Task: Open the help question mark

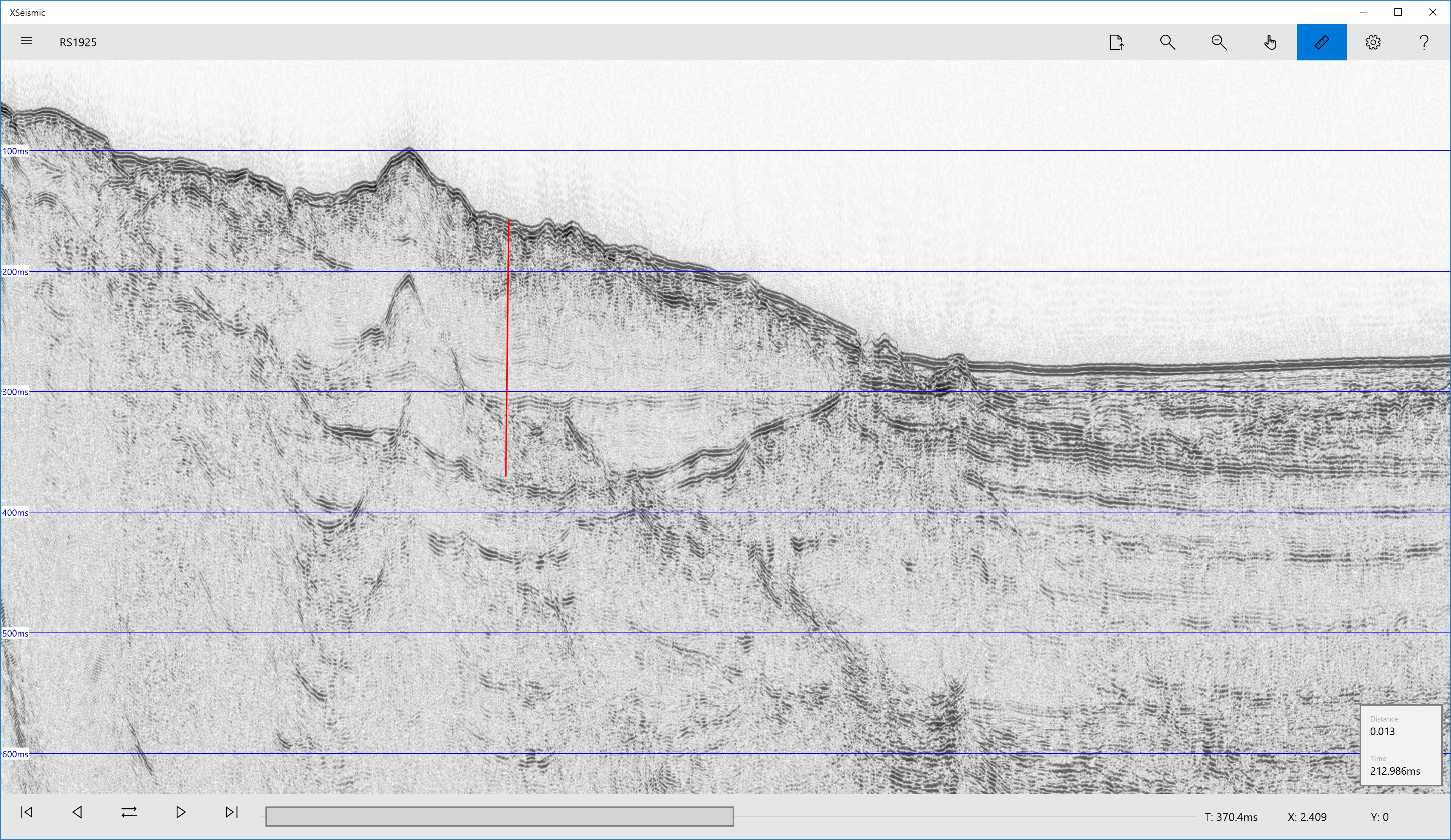Action: pos(1424,42)
